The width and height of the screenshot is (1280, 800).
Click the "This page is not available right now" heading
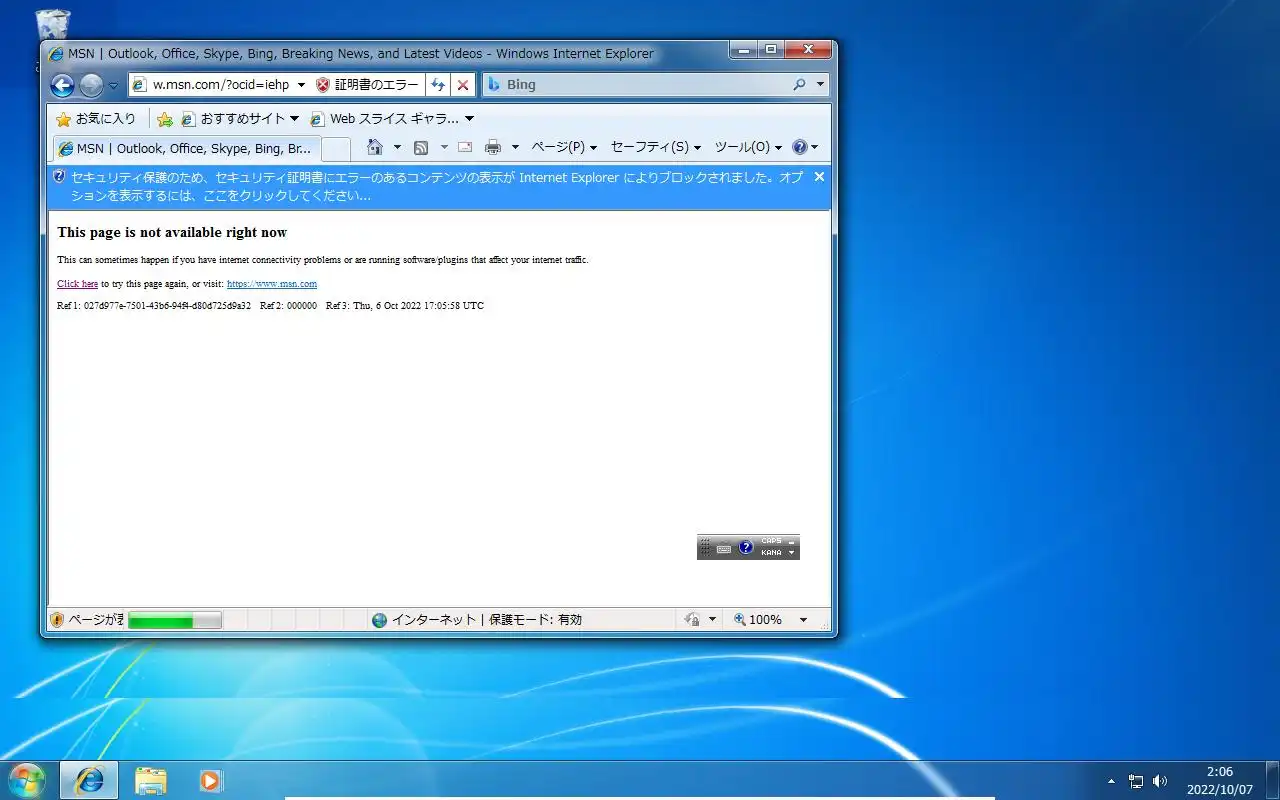pyautogui.click(x=172, y=232)
